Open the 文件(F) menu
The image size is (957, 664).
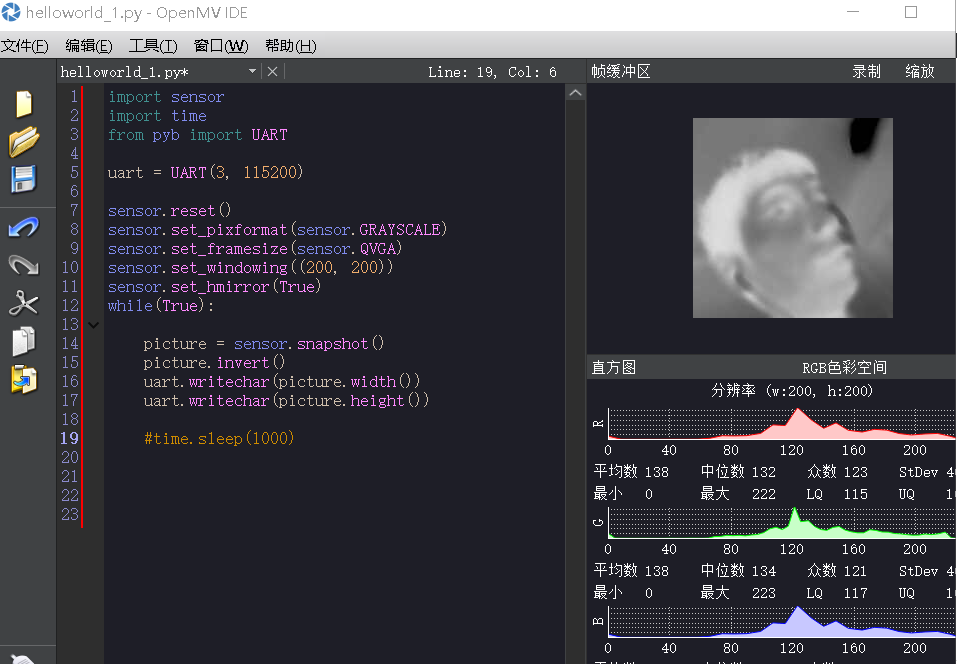24,46
